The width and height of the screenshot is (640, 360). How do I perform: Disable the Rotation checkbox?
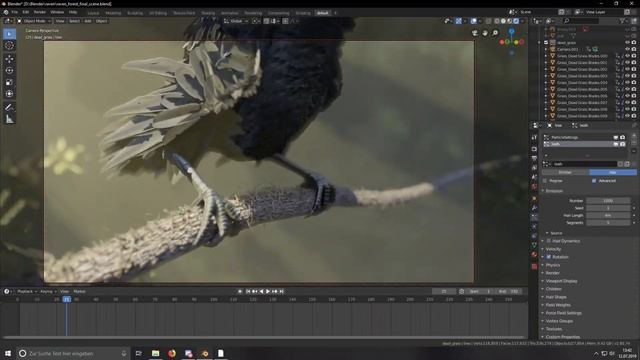tap(549, 257)
